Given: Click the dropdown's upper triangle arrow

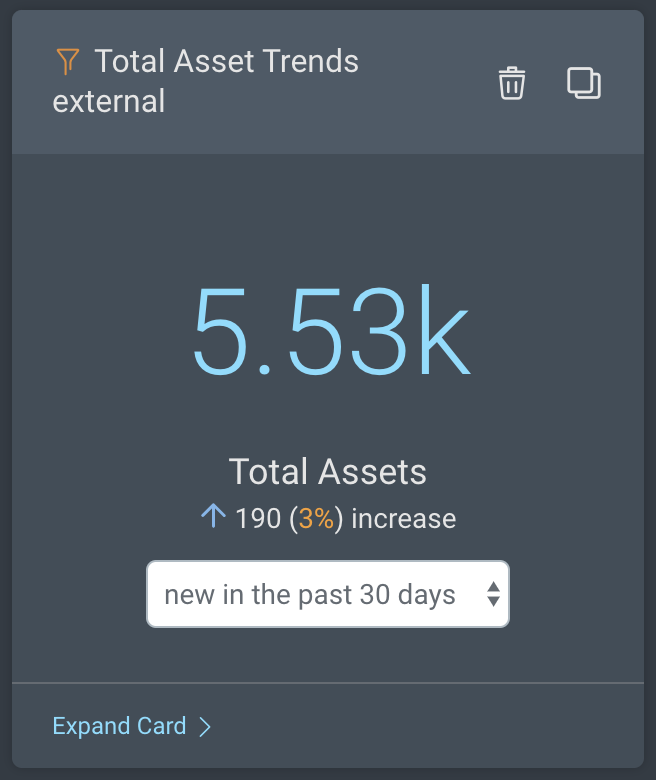Looking at the screenshot, I should (x=493, y=587).
